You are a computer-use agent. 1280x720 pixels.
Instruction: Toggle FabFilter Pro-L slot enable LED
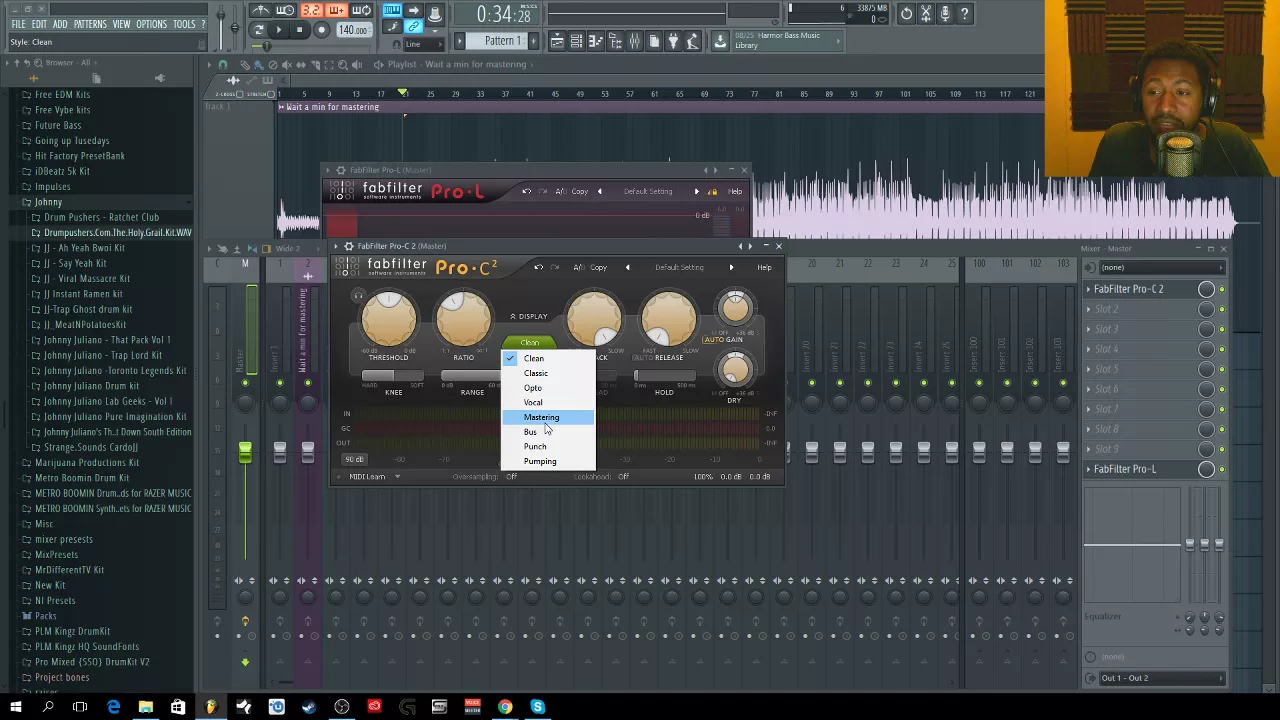1221,469
